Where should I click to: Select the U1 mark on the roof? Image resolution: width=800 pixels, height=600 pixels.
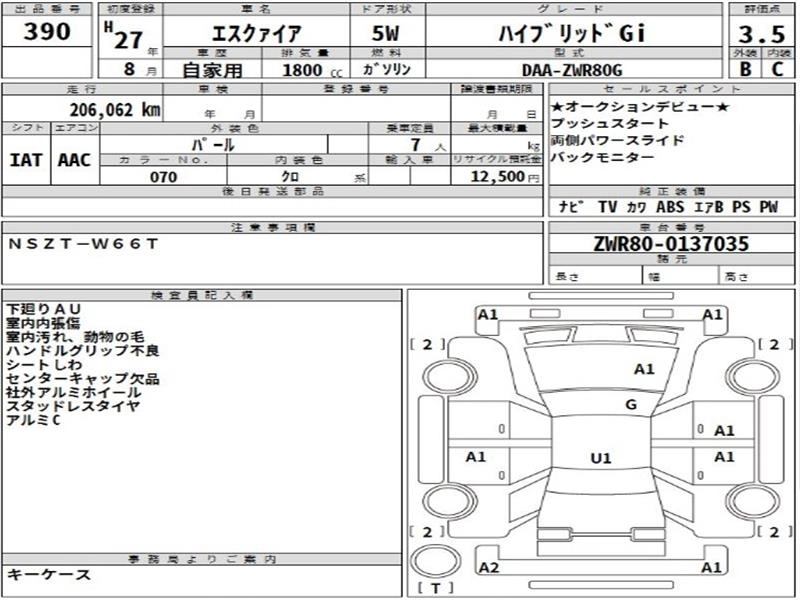[x=601, y=458]
